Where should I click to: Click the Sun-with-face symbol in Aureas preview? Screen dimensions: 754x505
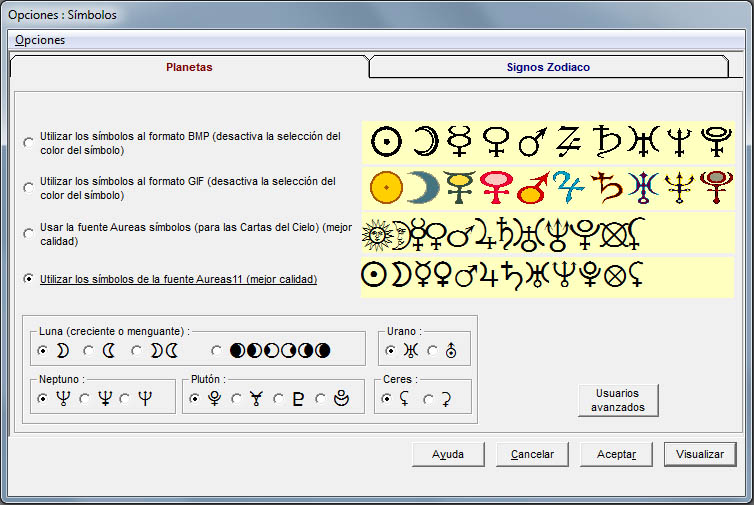(376, 234)
